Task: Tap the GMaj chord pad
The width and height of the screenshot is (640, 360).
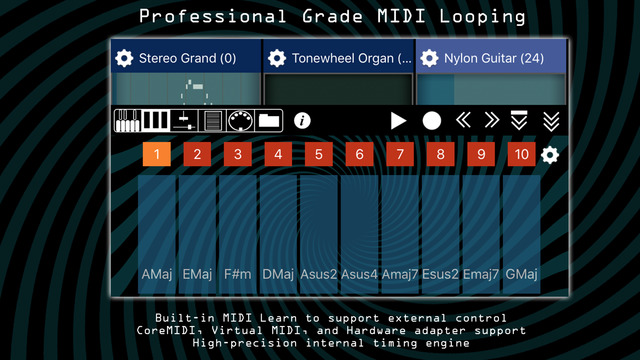Action: click(x=521, y=235)
